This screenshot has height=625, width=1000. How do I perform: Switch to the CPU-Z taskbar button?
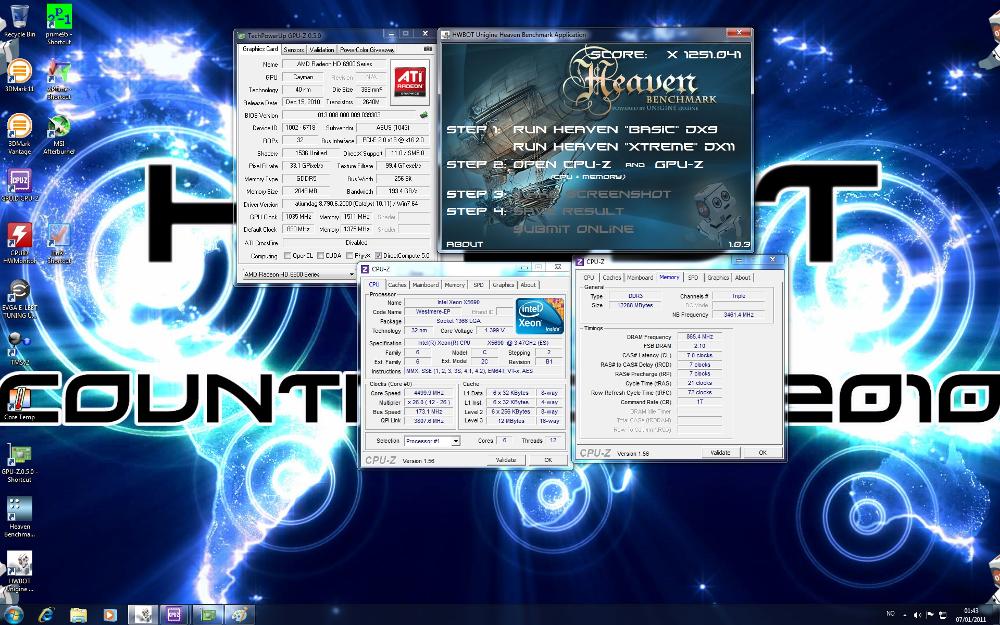(174, 615)
